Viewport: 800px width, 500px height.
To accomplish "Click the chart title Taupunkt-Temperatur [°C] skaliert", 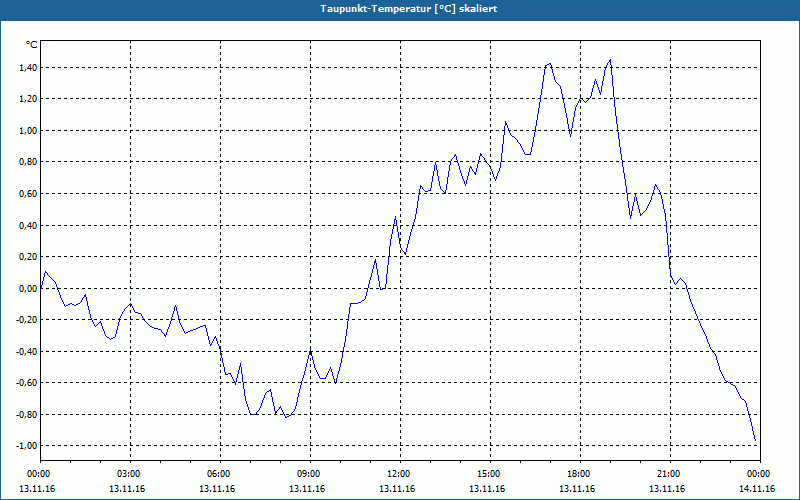I will [409, 9].
